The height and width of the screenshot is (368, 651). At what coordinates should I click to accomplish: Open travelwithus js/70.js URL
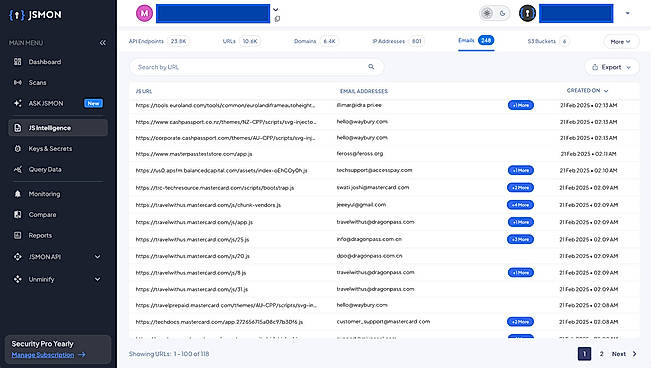tap(192, 256)
